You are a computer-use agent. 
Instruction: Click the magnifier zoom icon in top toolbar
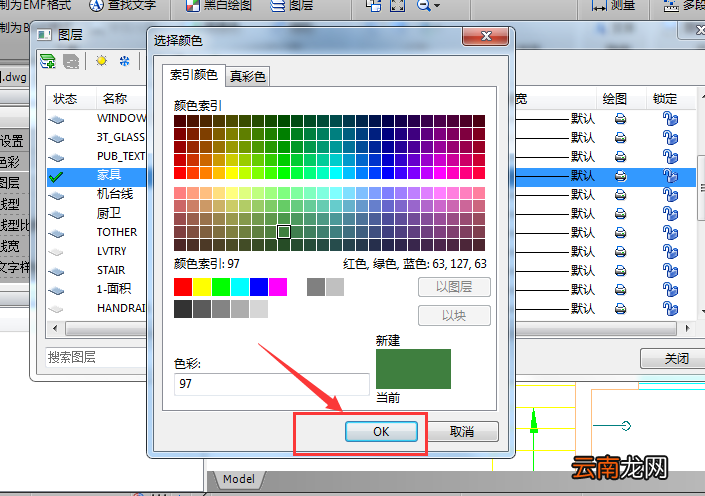coord(423,5)
